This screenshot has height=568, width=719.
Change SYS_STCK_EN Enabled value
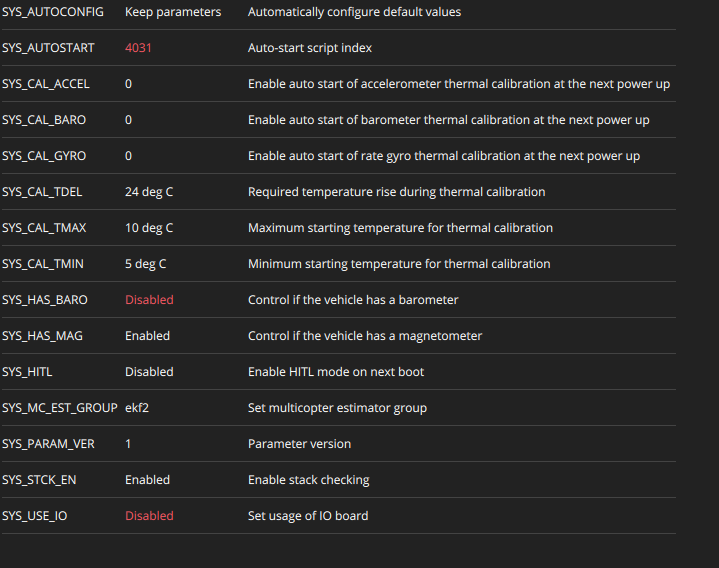point(147,480)
